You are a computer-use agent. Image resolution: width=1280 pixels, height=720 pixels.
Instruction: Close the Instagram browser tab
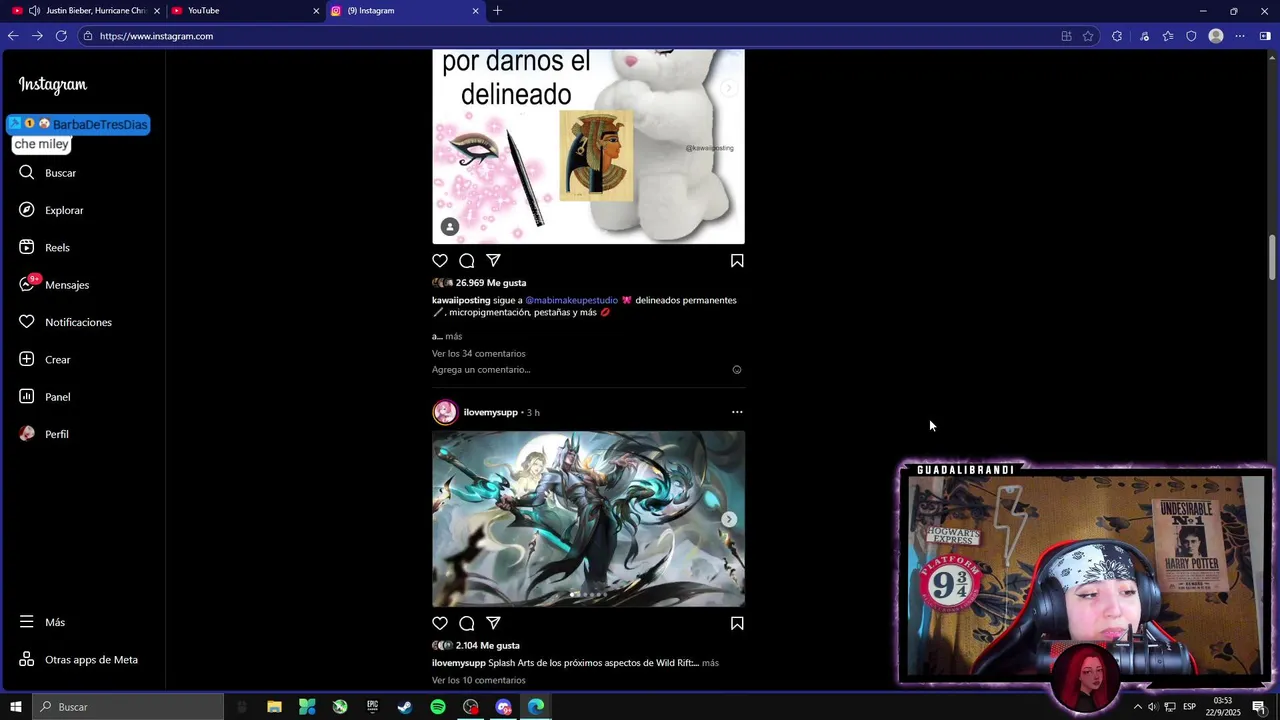475,11
